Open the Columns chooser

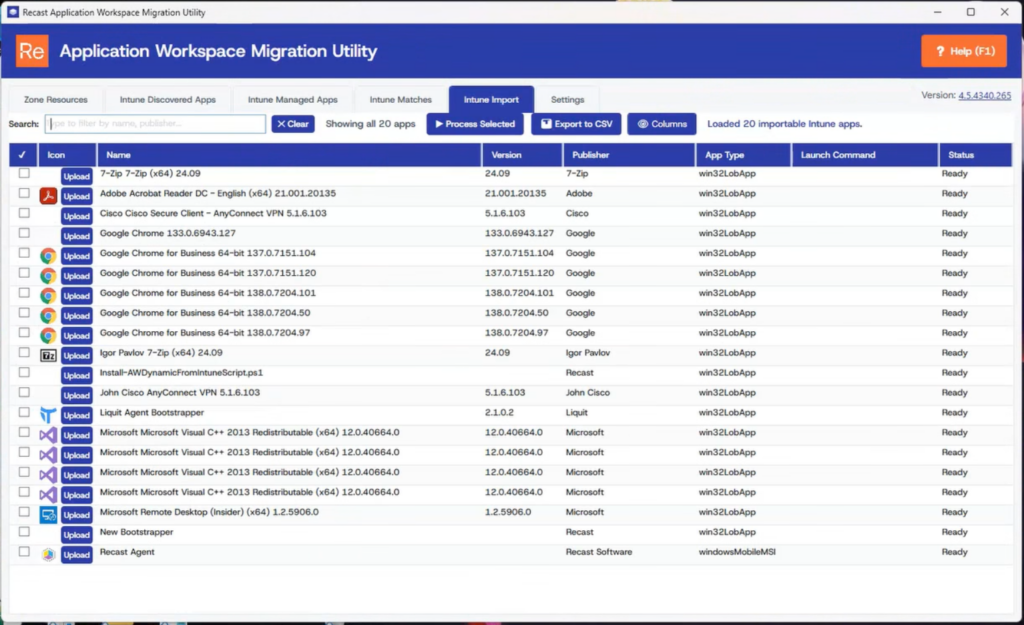pos(662,123)
